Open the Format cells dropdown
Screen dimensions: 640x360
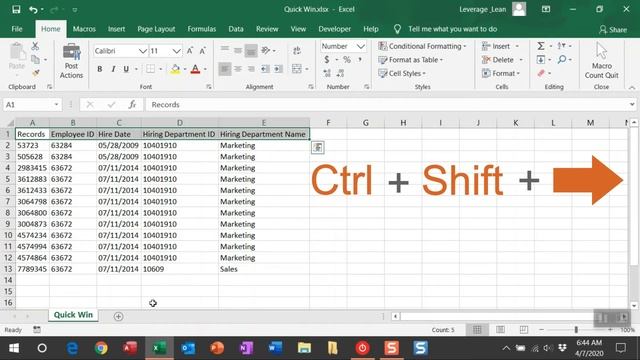(501, 73)
